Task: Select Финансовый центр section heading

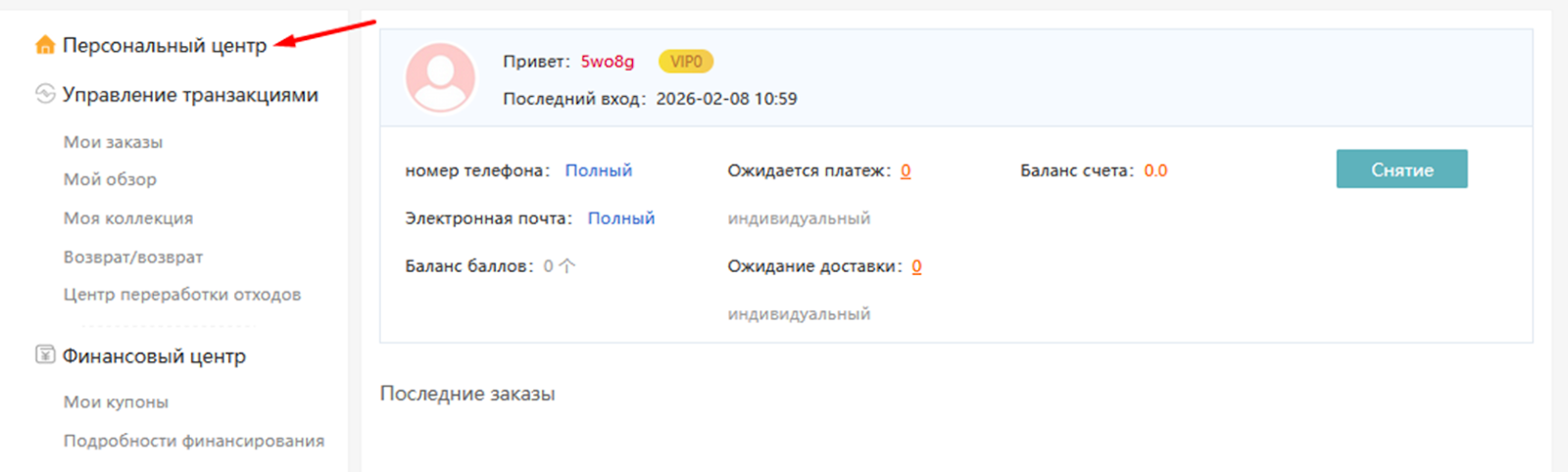Action: tap(154, 355)
